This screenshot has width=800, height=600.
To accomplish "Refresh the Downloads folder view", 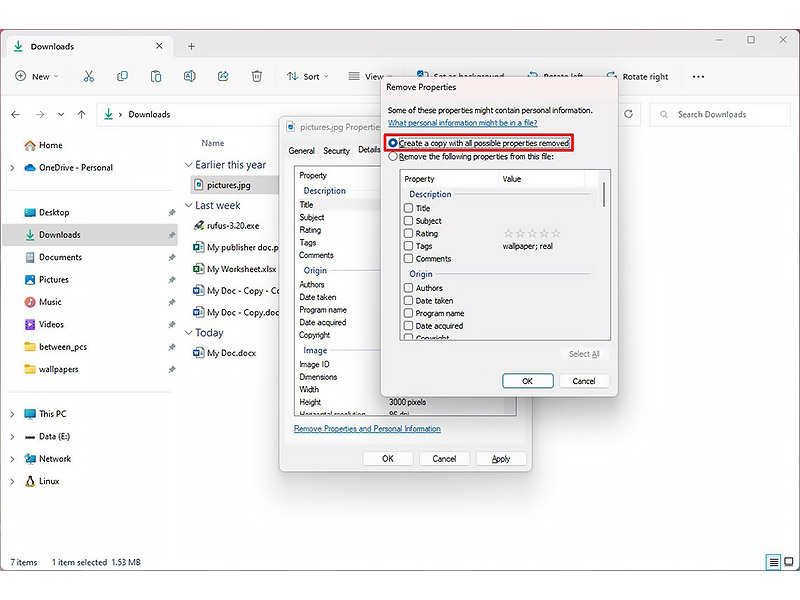I will click(629, 114).
